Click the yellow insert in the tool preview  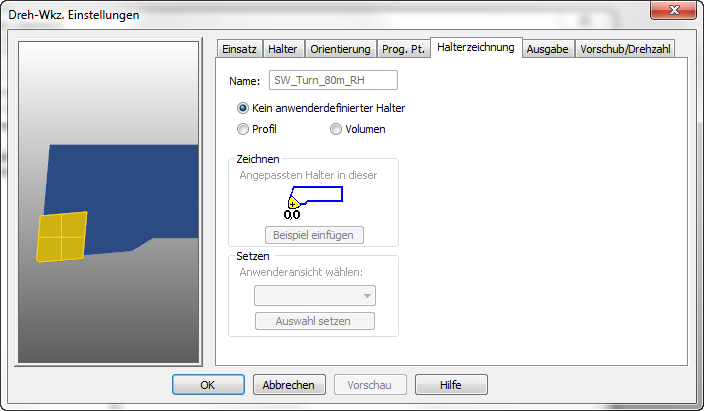(62, 237)
